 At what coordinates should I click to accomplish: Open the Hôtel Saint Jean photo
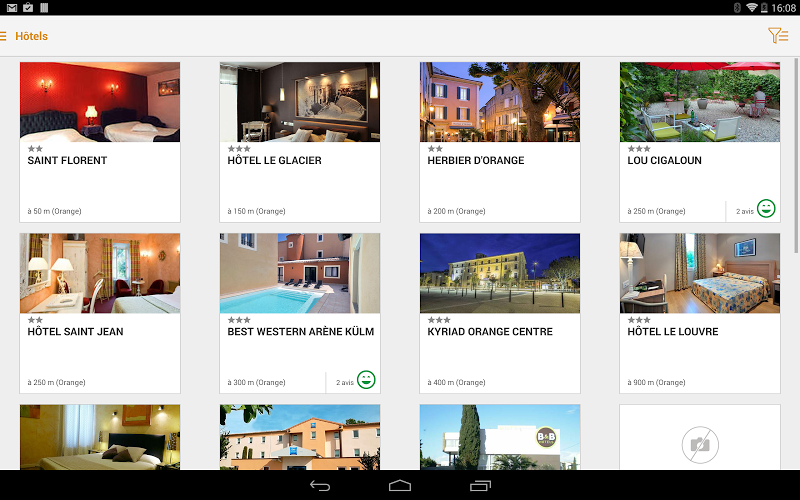click(x=100, y=273)
